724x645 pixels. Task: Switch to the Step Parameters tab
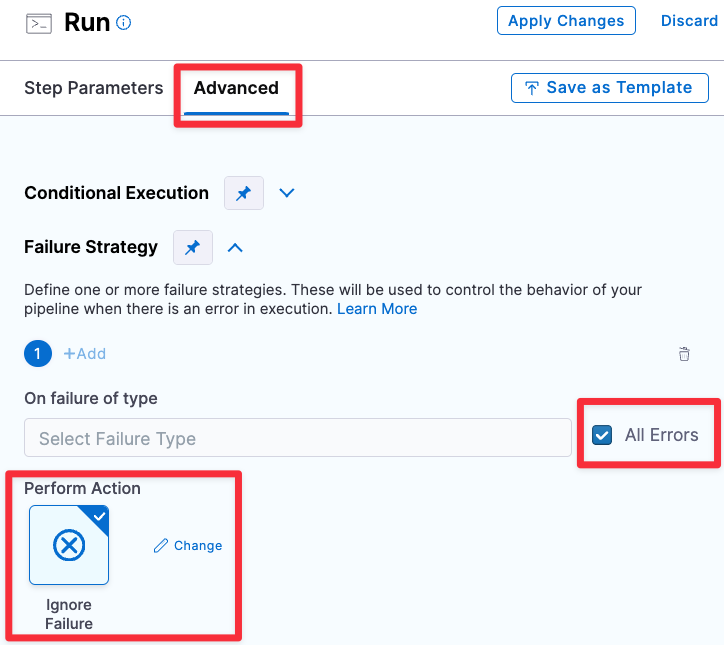93,88
